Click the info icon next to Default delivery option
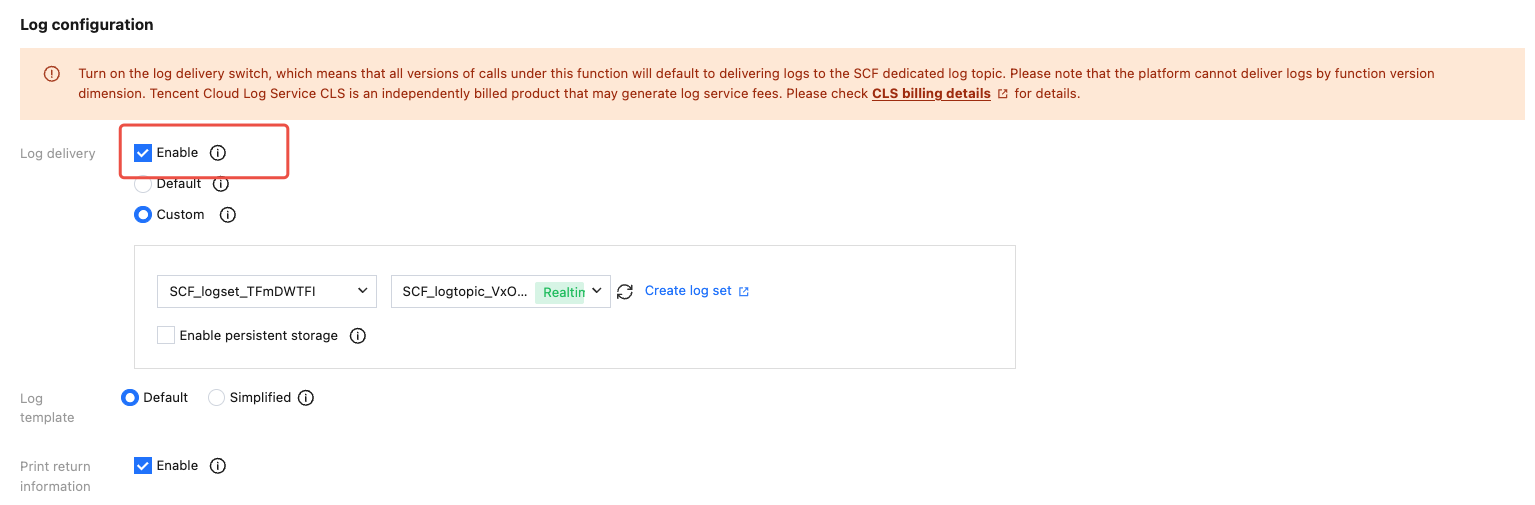 [221, 184]
